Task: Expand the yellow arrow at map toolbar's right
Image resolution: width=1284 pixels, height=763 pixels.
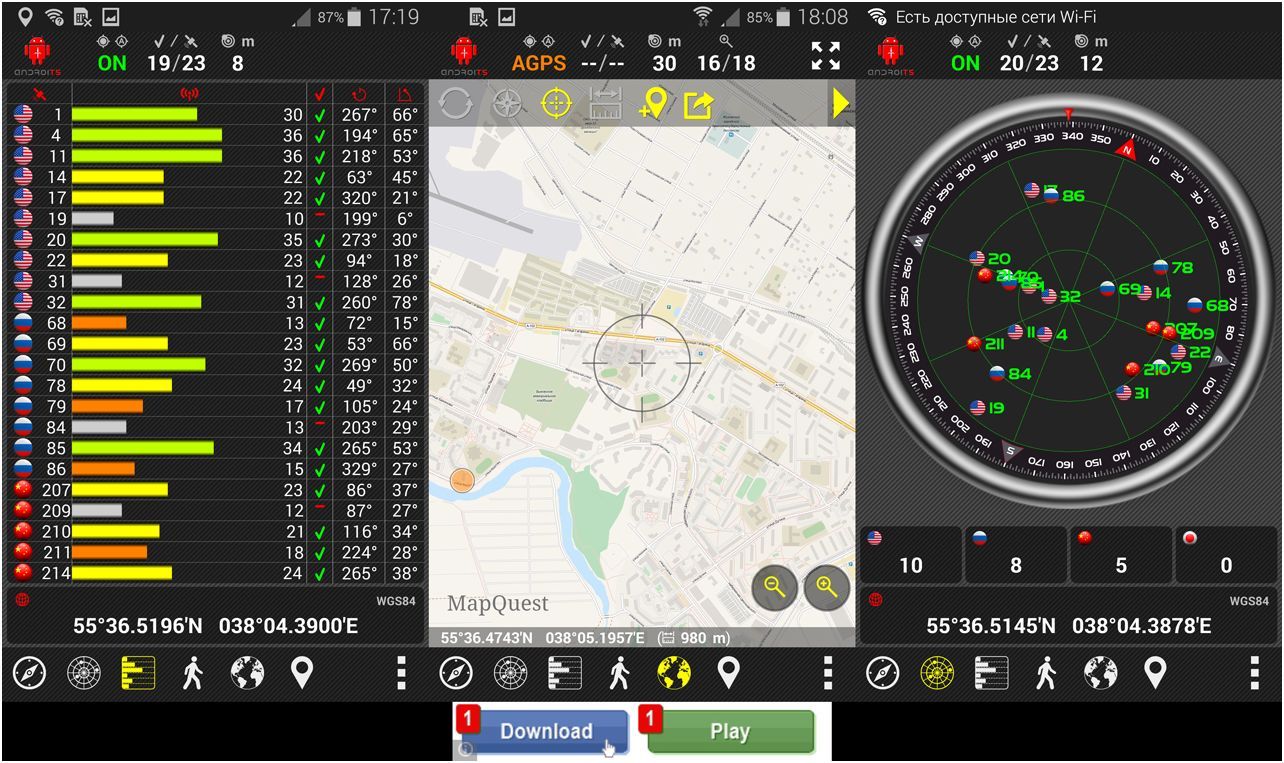Action: pyautogui.click(x=841, y=103)
